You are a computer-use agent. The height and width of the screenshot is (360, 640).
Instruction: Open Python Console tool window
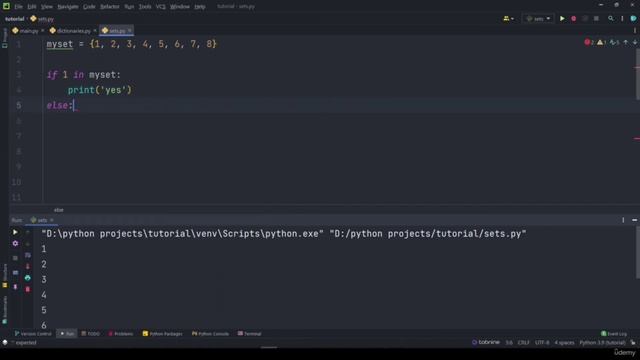tap(210, 333)
